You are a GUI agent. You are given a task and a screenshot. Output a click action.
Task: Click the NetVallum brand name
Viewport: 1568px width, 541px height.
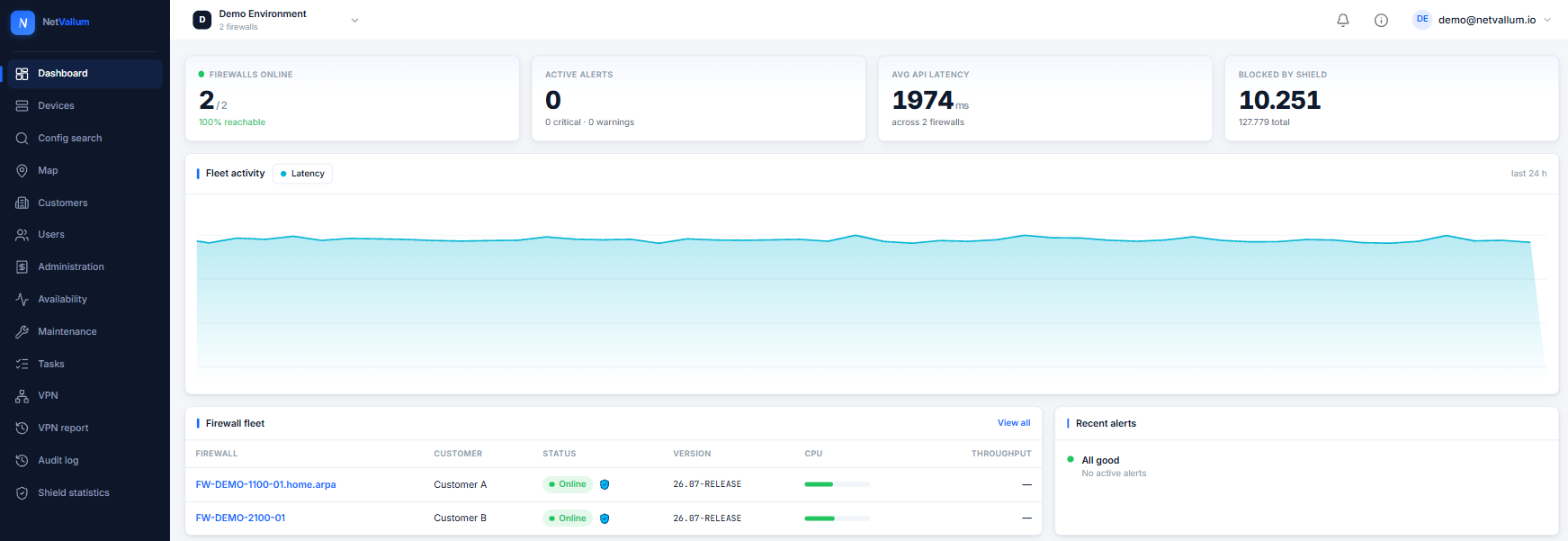click(x=66, y=22)
